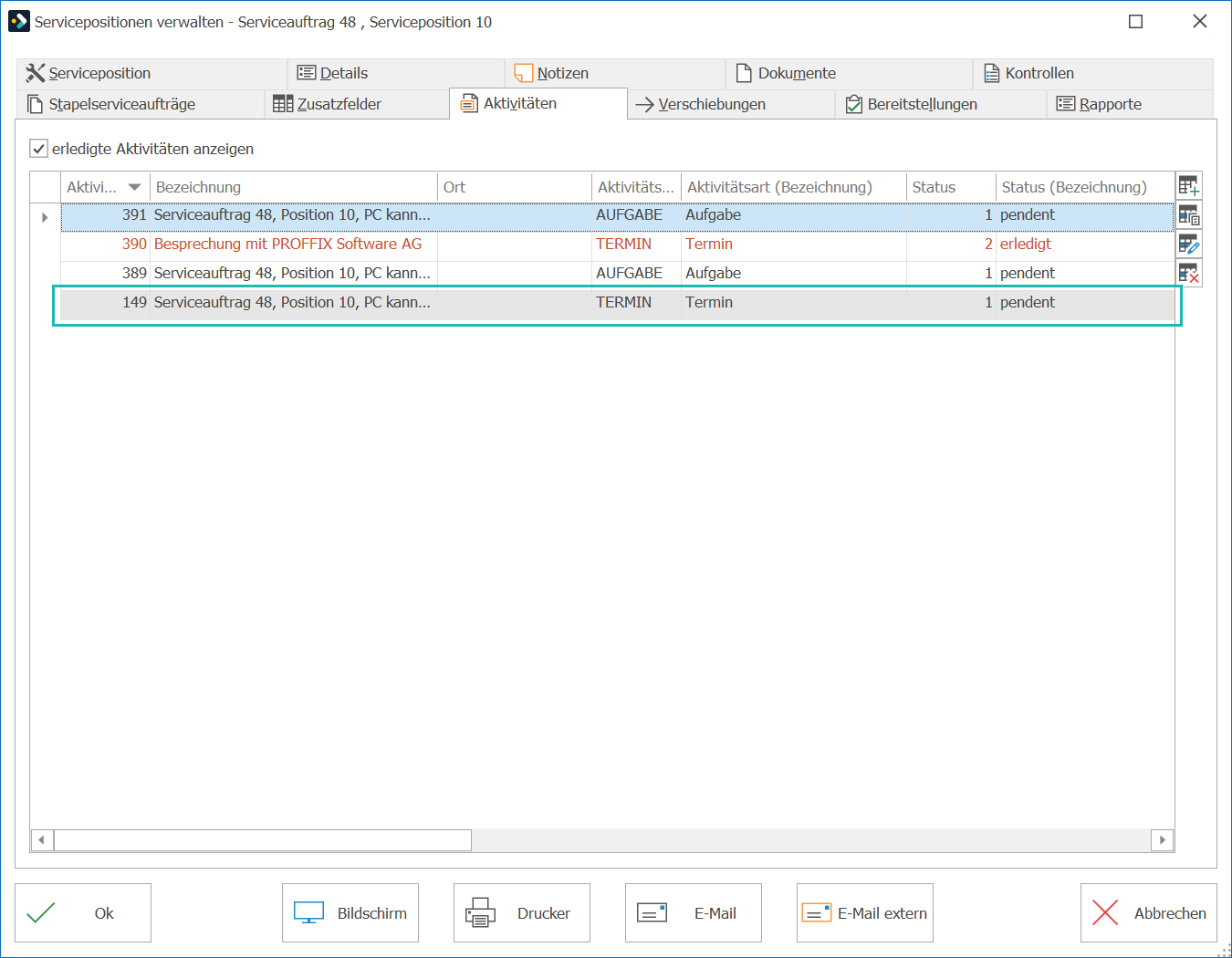This screenshot has height=958, width=1232.
Task: Copy the selected activity using the duplicate icon
Action: [x=1188, y=215]
